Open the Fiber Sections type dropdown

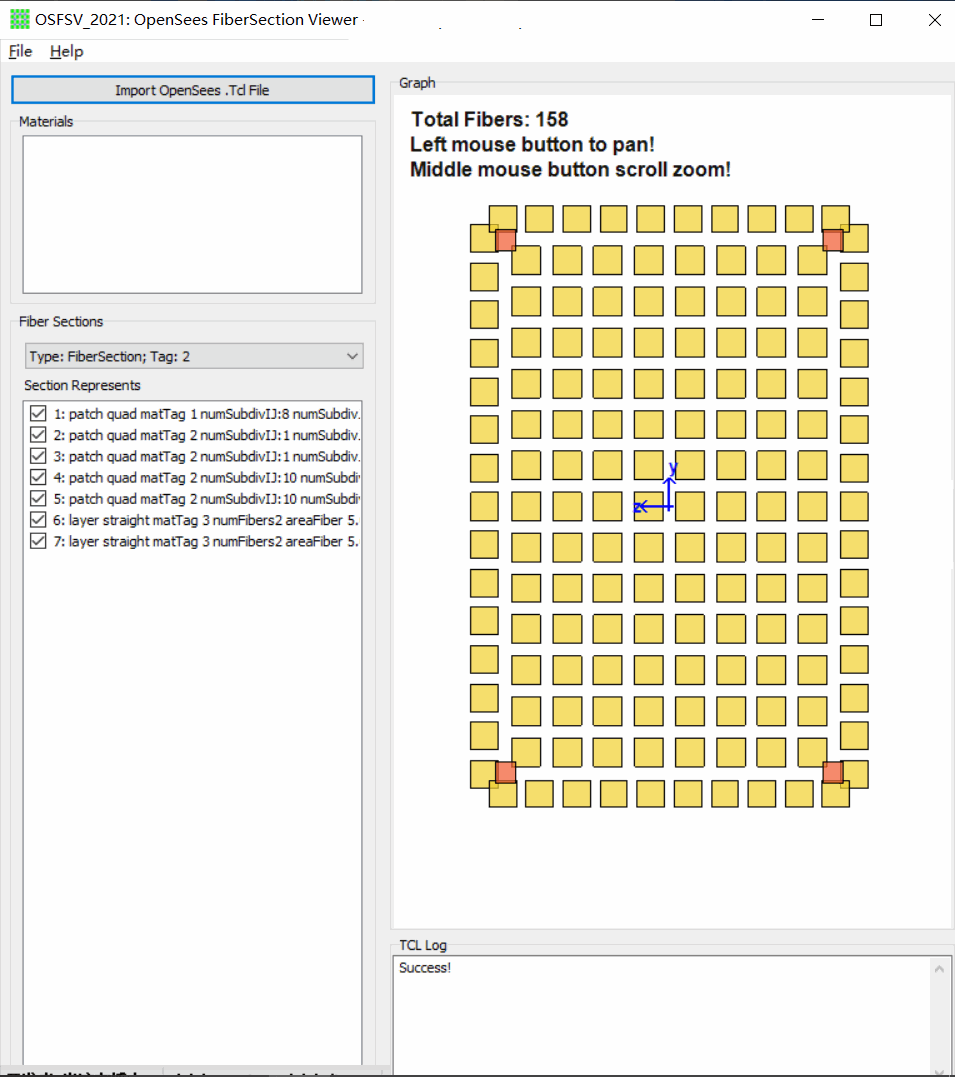(x=351, y=356)
